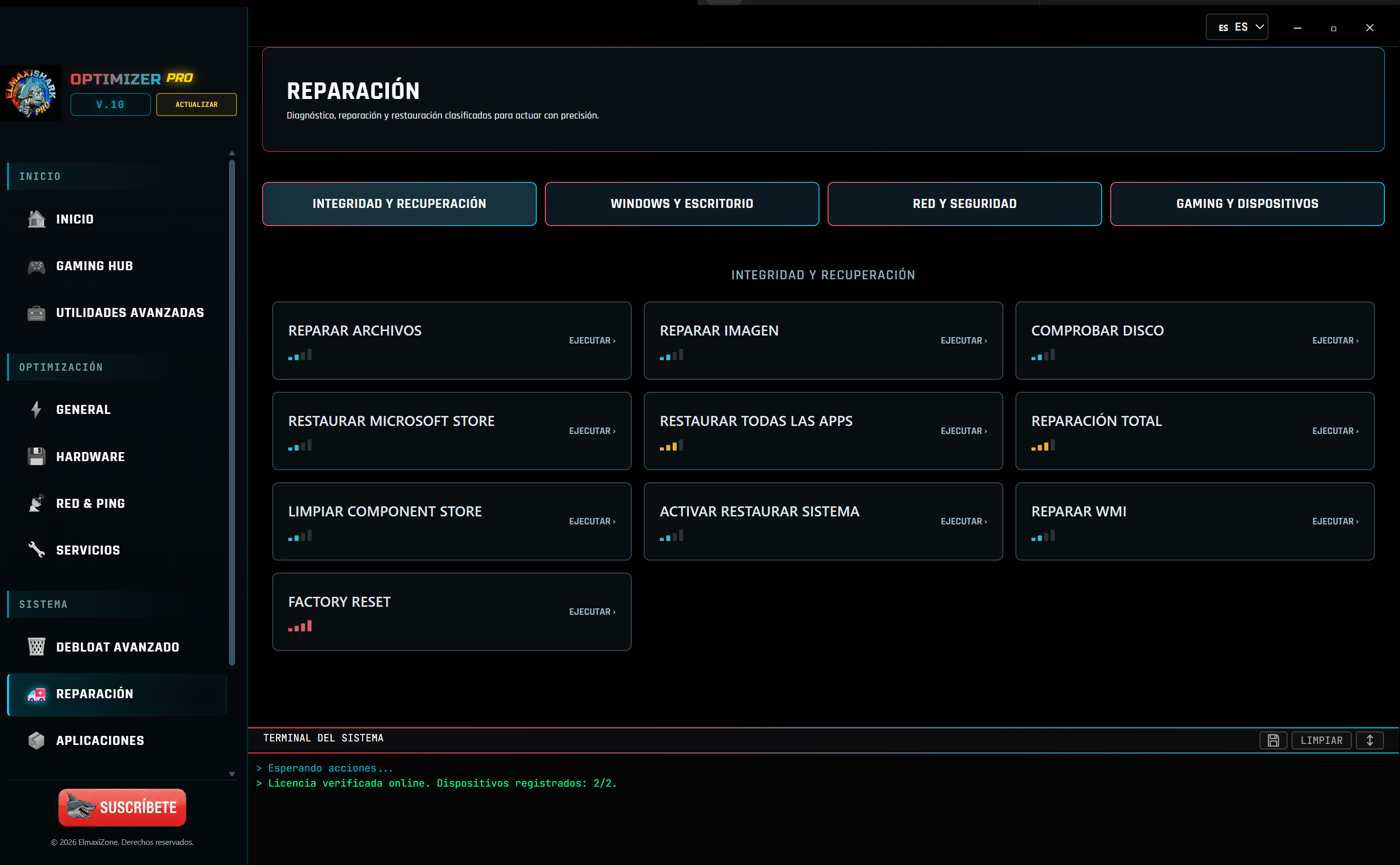Run Limpiar Component Store

pos(592,521)
